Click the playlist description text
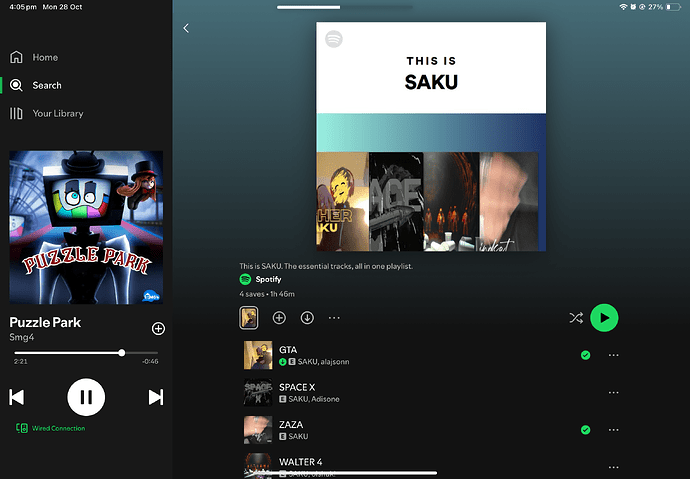 326,266
